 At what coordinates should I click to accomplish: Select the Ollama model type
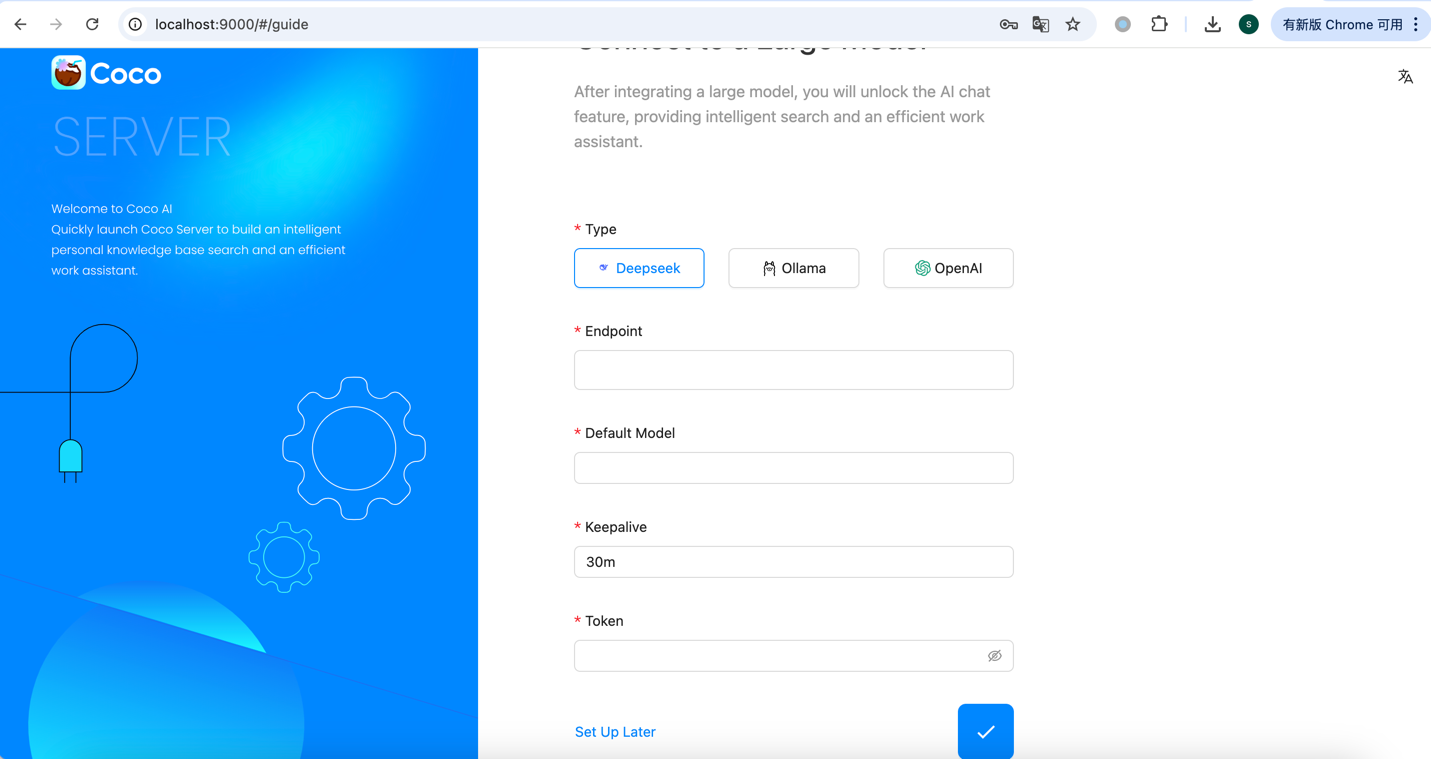(794, 268)
